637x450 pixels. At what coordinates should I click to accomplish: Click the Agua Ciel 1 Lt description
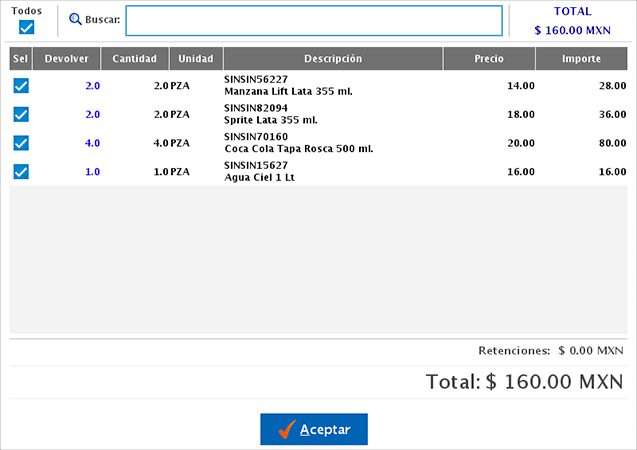[x=260, y=177]
